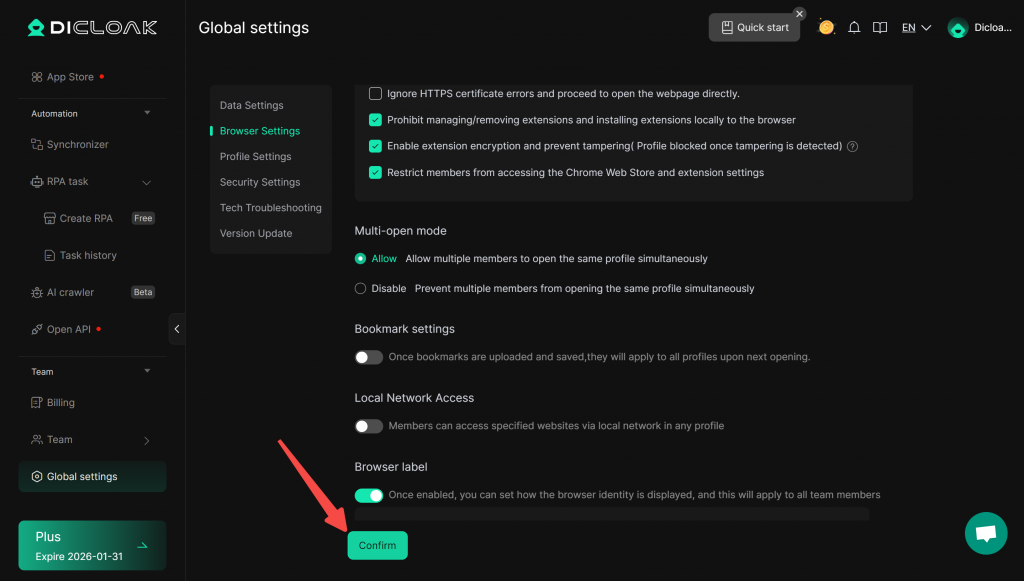The width and height of the screenshot is (1024, 581).
Task: Click the help icon beside extension encryption
Action: [x=853, y=146]
